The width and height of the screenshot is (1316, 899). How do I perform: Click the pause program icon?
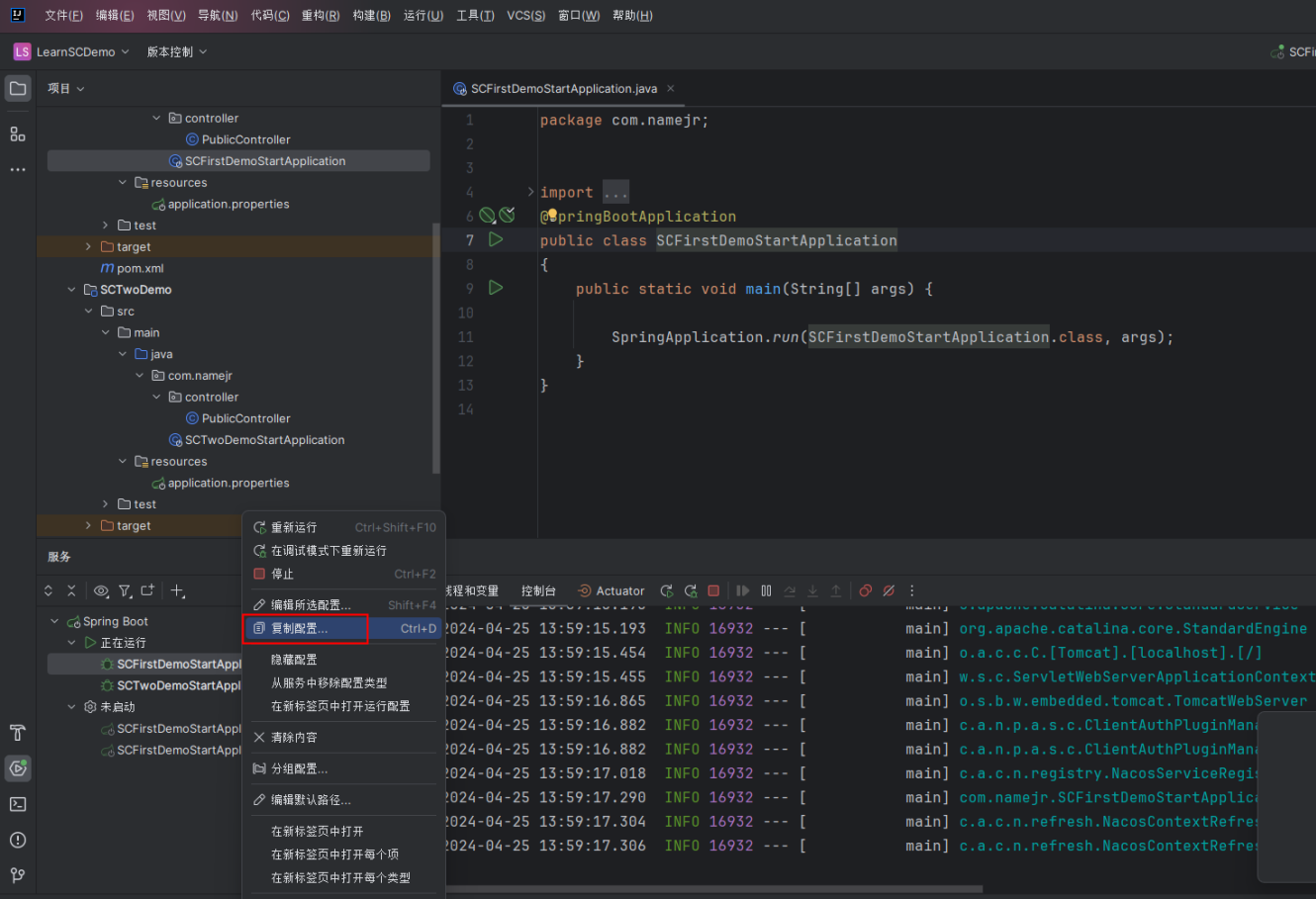766,590
